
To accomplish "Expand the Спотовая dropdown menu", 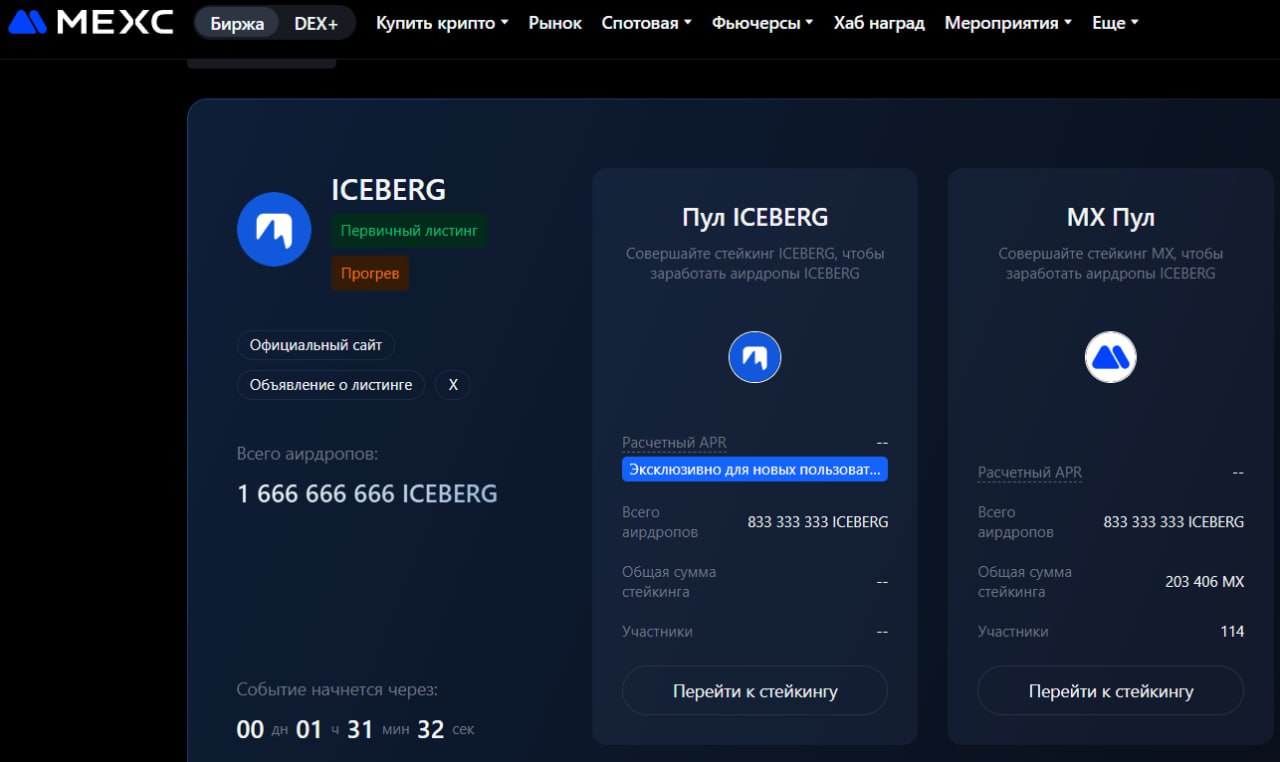I will point(646,22).
